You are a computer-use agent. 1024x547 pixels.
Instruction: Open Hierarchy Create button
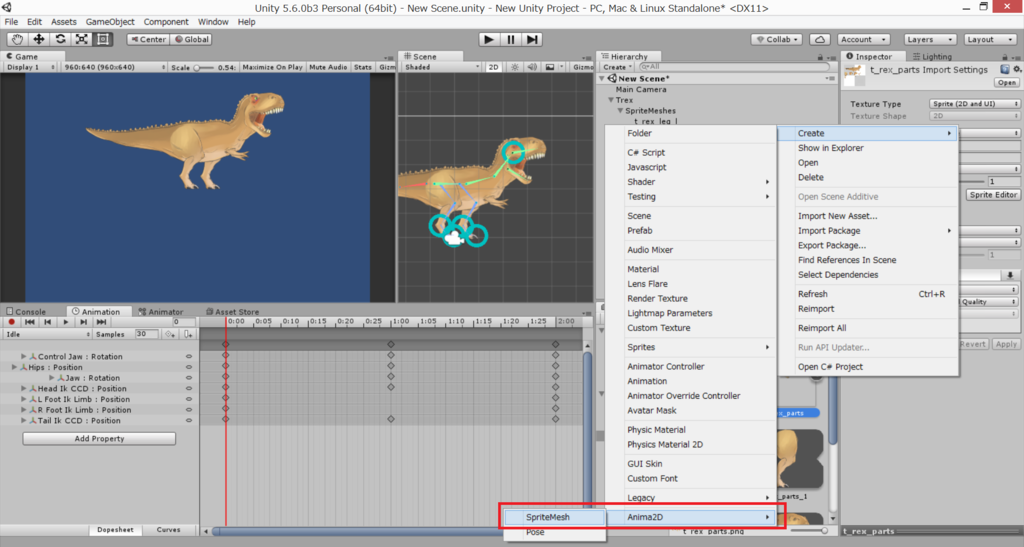[x=617, y=67]
